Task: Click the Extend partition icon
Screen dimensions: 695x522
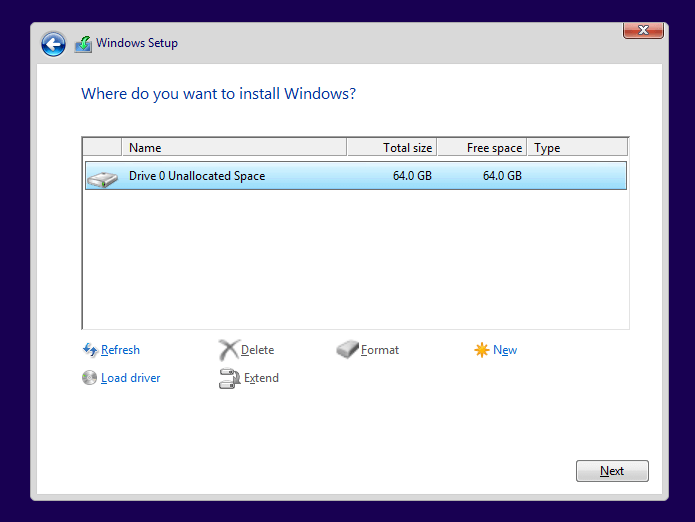Action: [229, 378]
